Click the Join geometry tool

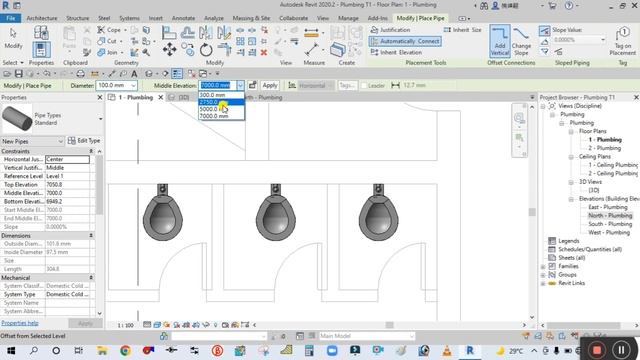click(x=108, y=52)
